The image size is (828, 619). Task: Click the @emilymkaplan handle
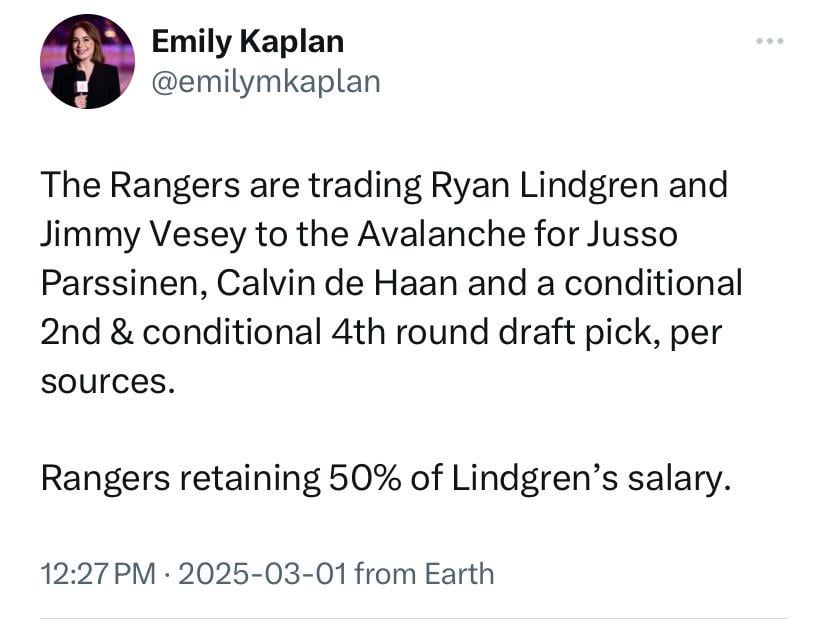(265, 82)
